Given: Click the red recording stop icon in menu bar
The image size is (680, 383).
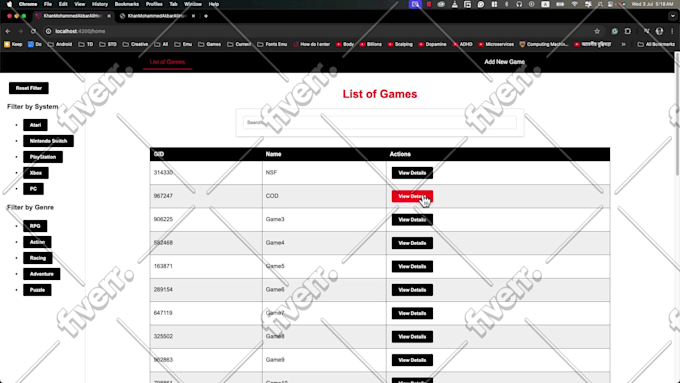Looking at the screenshot, I should tap(428, 4).
